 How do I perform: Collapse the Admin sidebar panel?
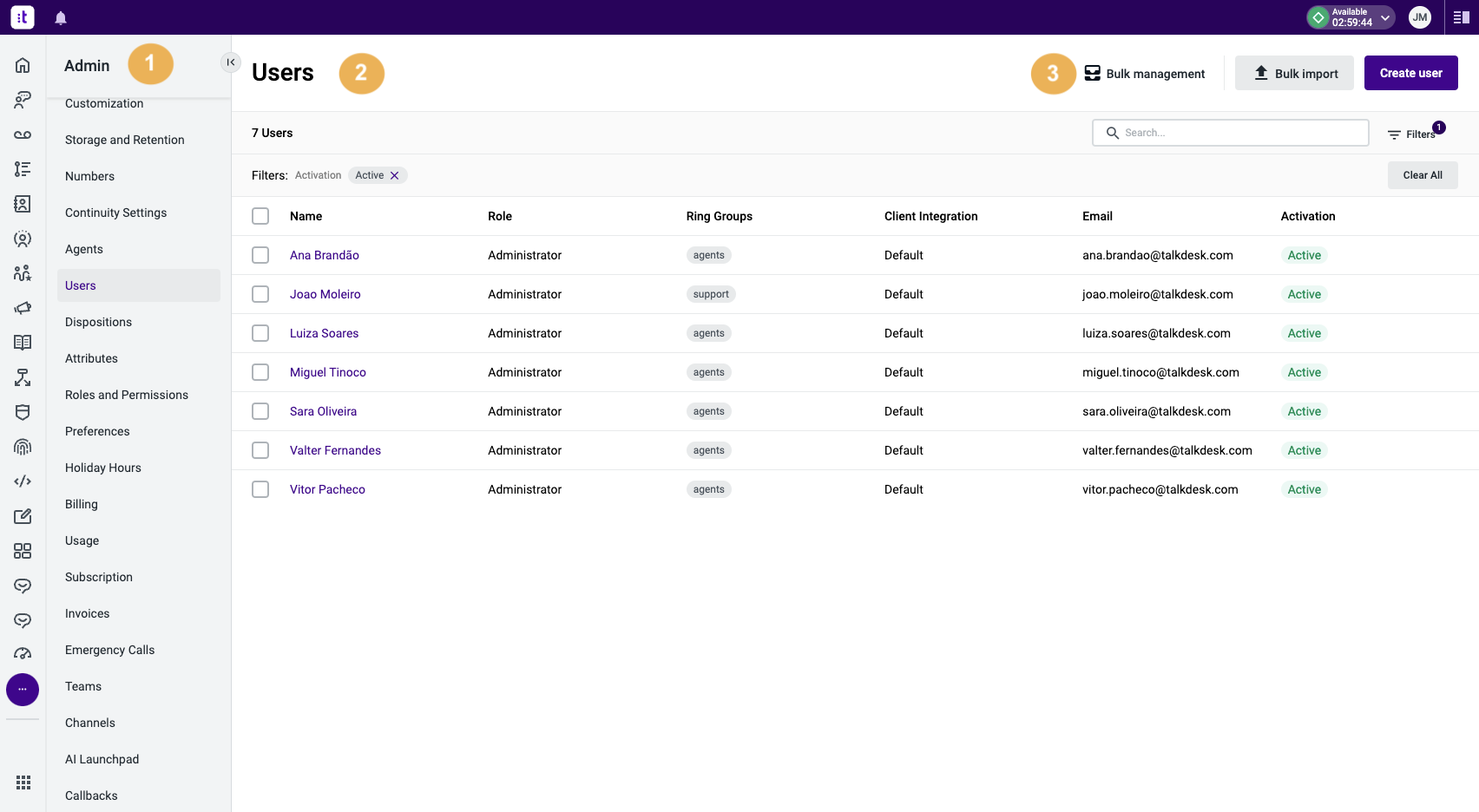point(230,62)
